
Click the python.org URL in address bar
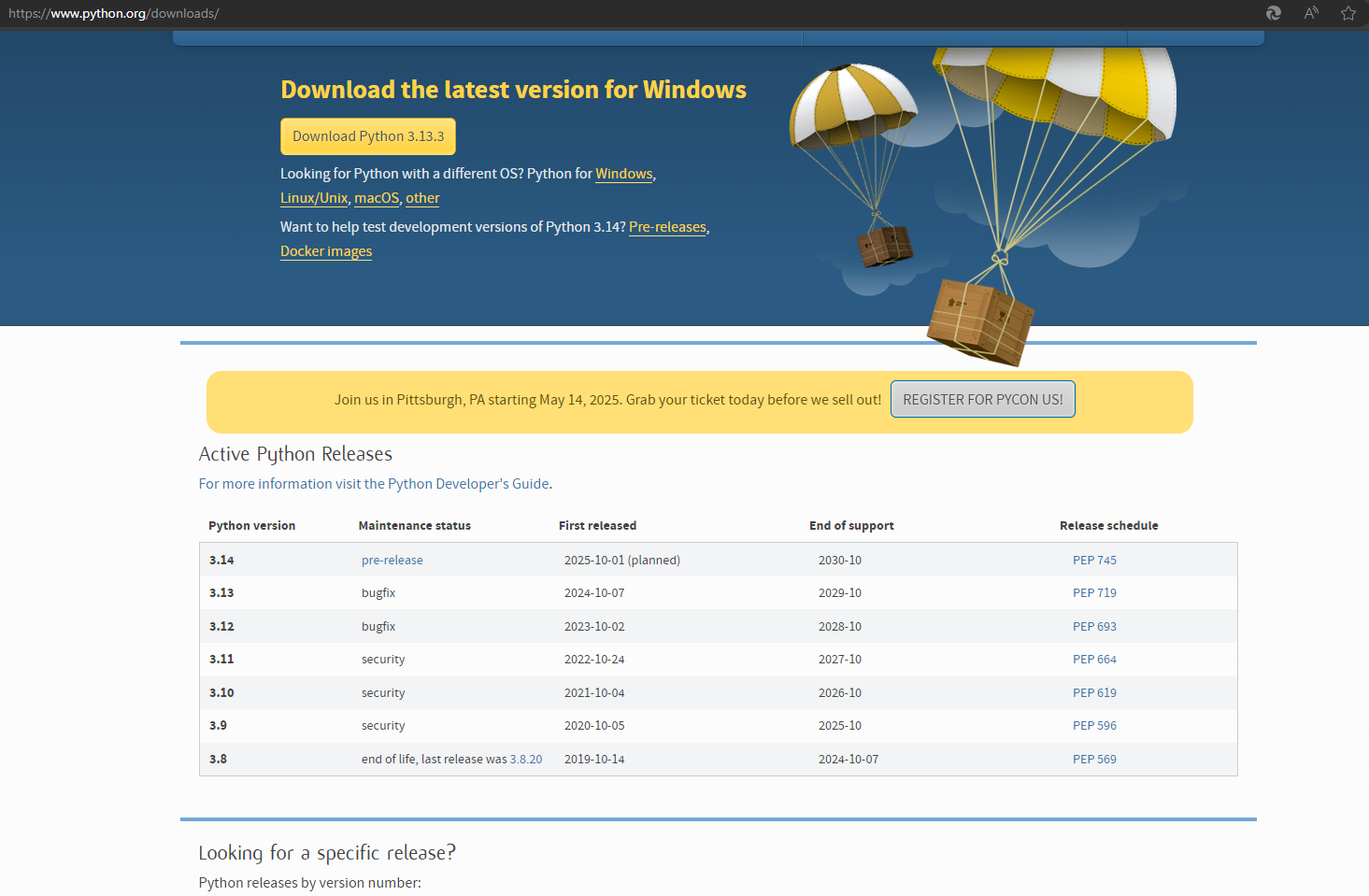pos(114,13)
